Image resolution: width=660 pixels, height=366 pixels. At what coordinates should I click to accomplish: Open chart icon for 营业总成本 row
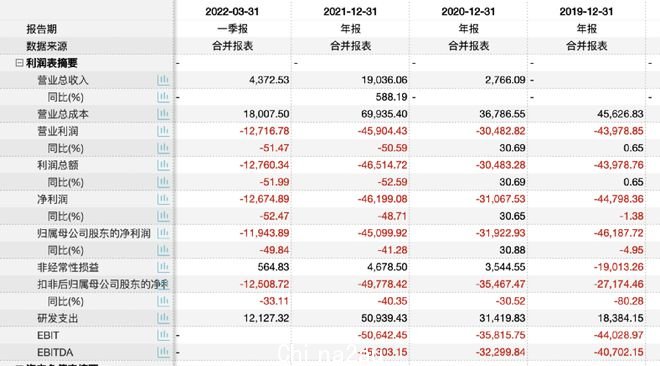[x=163, y=114]
